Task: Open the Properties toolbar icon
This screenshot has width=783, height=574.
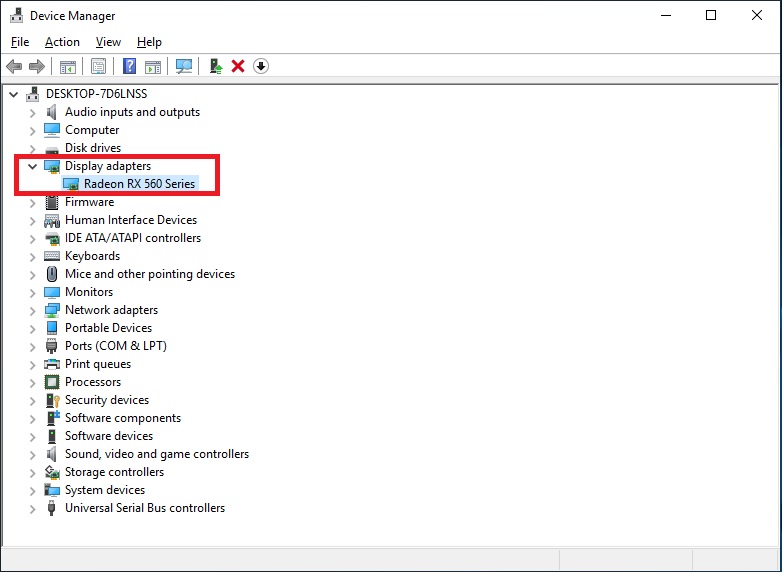Action: (x=98, y=66)
